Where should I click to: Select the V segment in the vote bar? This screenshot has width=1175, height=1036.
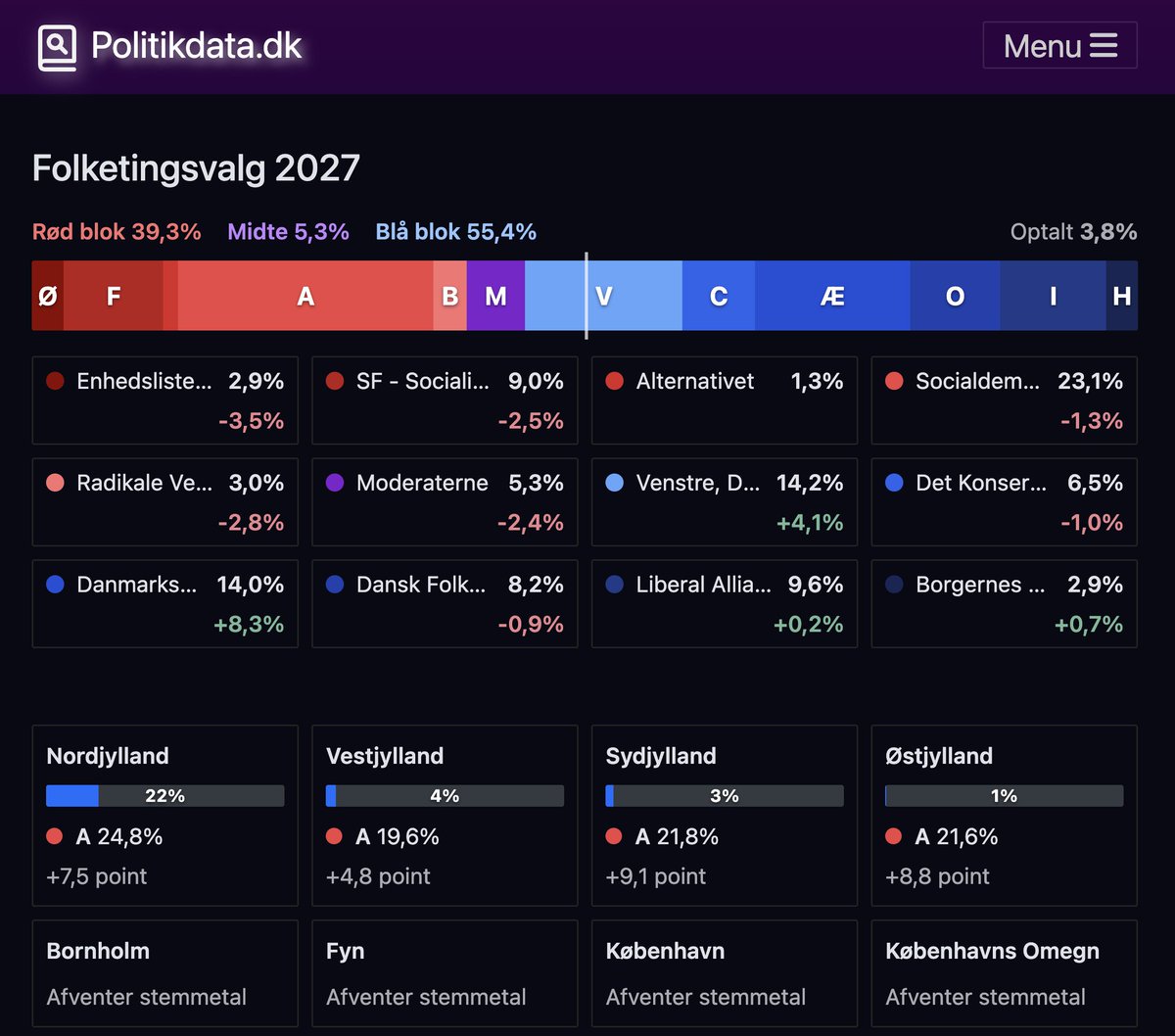click(x=604, y=296)
